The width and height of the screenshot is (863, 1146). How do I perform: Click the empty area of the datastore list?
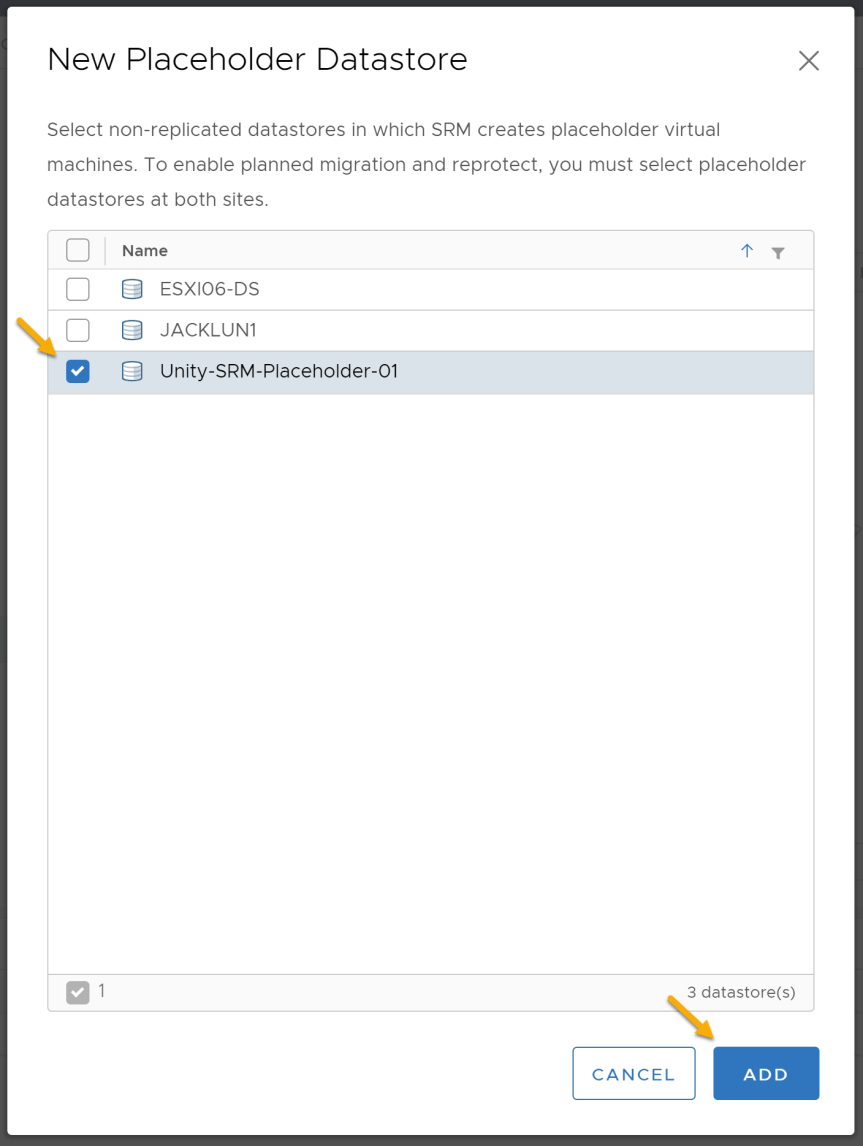(x=430, y=683)
